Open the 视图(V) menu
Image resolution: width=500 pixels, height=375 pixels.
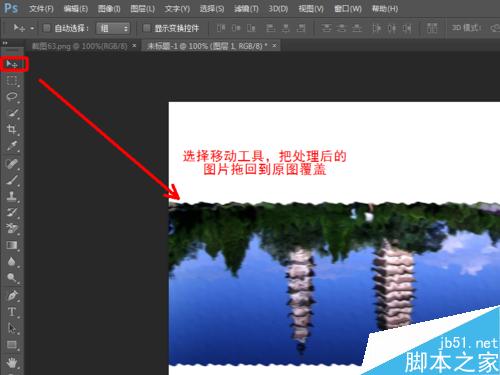pyautogui.click(x=311, y=9)
